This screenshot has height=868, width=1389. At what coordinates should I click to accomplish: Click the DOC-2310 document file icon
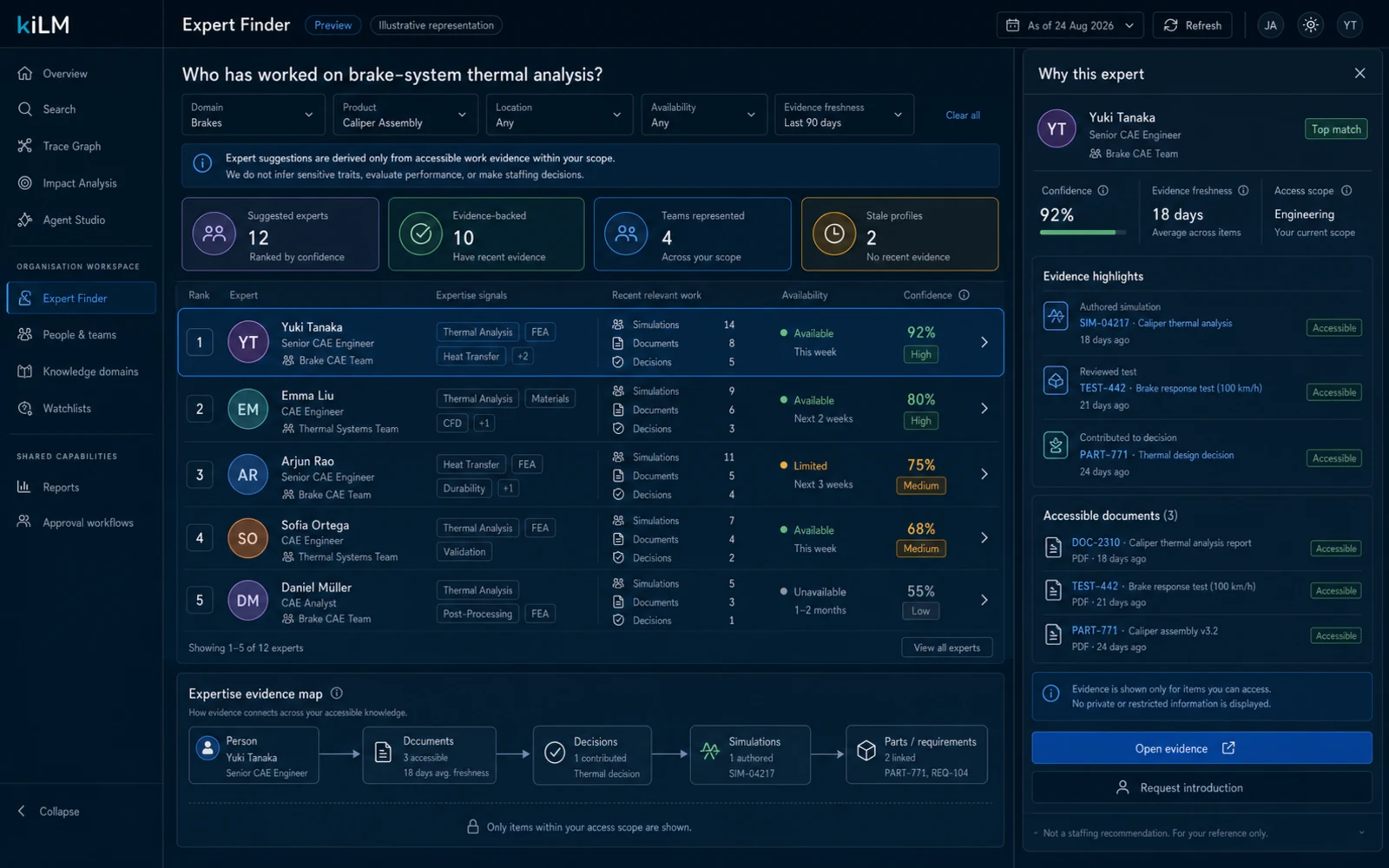tap(1053, 548)
